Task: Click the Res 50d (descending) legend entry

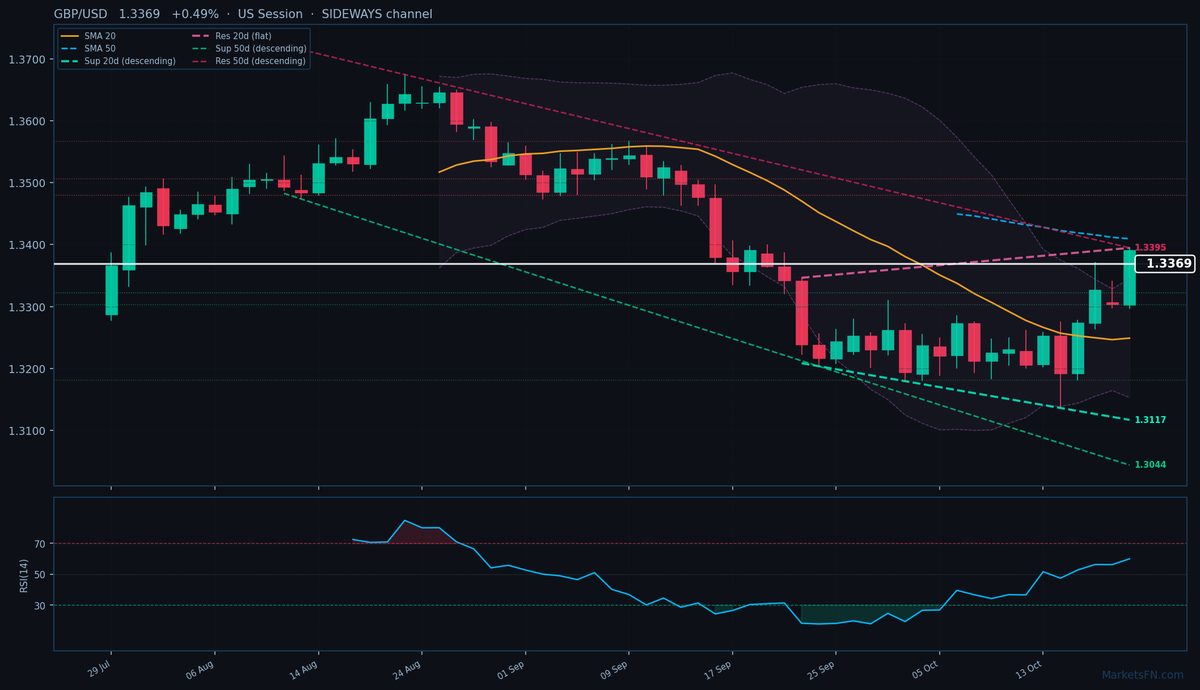Action: (x=248, y=61)
